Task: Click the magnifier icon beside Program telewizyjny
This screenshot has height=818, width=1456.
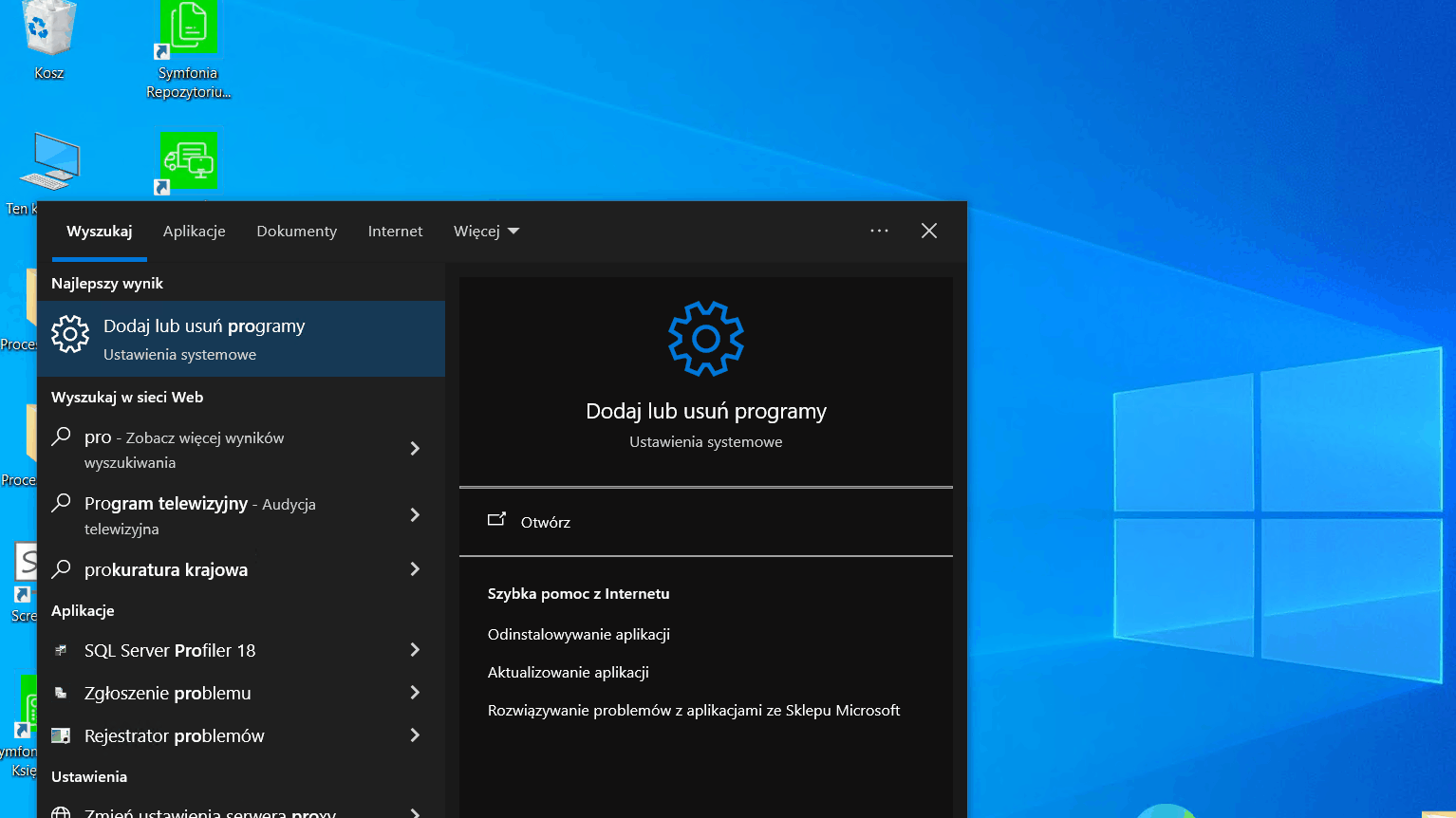Action: pos(62,503)
